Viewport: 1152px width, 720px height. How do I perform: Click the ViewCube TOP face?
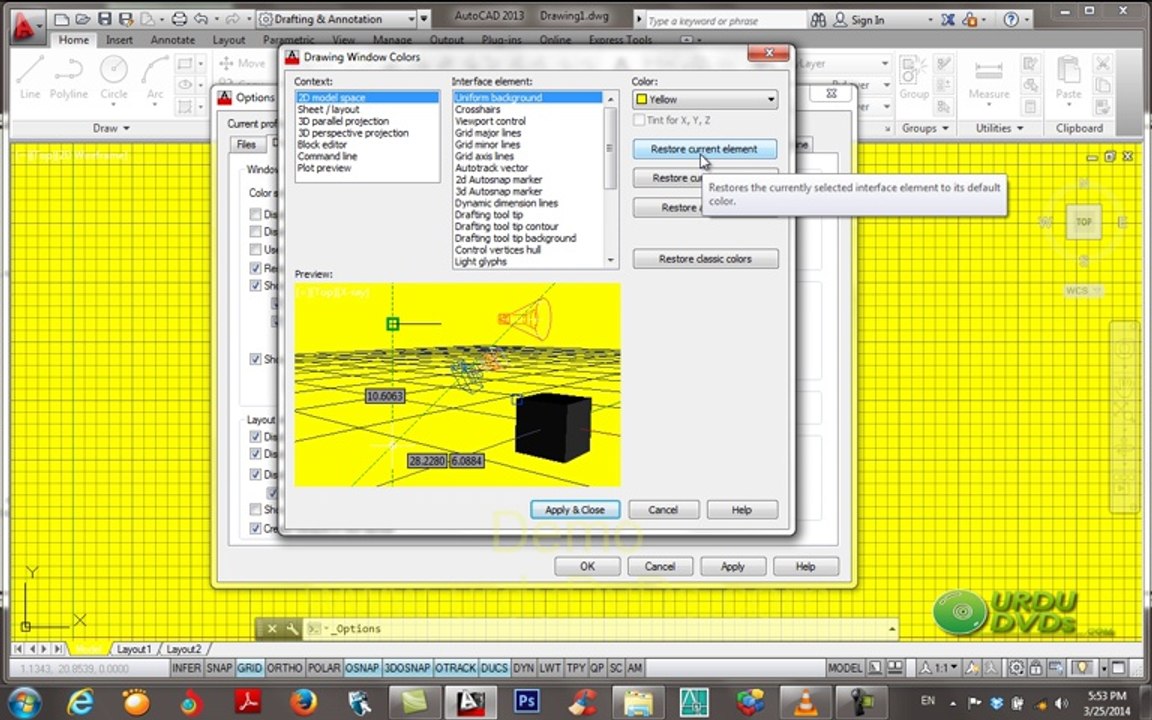(1084, 222)
